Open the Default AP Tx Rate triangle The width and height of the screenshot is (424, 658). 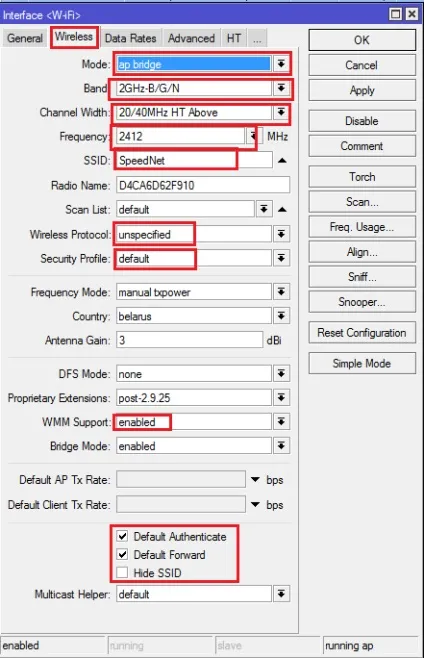[255, 479]
